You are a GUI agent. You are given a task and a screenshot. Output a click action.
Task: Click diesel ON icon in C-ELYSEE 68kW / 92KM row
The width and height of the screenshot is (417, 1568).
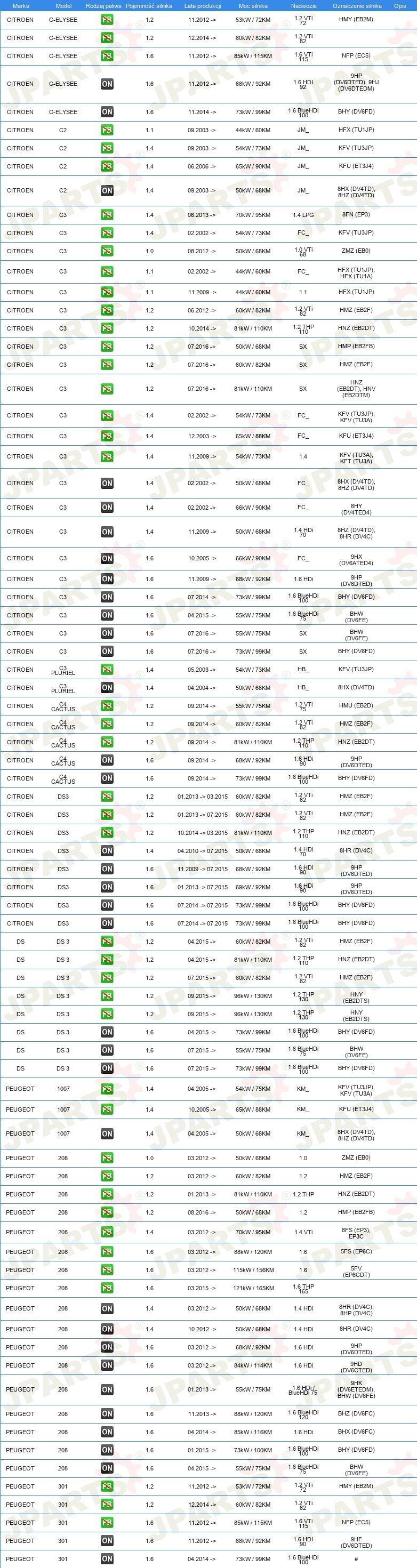(107, 84)
